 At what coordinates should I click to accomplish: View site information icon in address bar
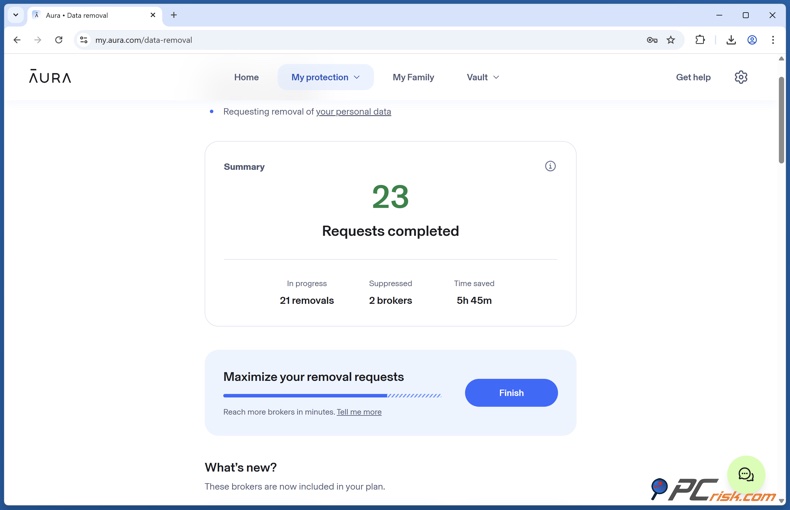(84, 40)
